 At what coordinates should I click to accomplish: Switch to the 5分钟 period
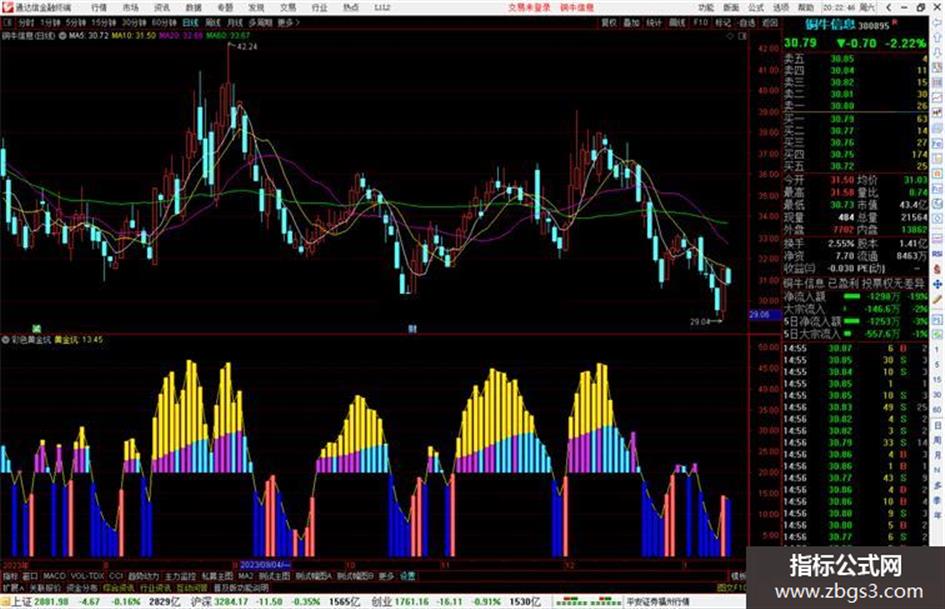click(76, 22)
